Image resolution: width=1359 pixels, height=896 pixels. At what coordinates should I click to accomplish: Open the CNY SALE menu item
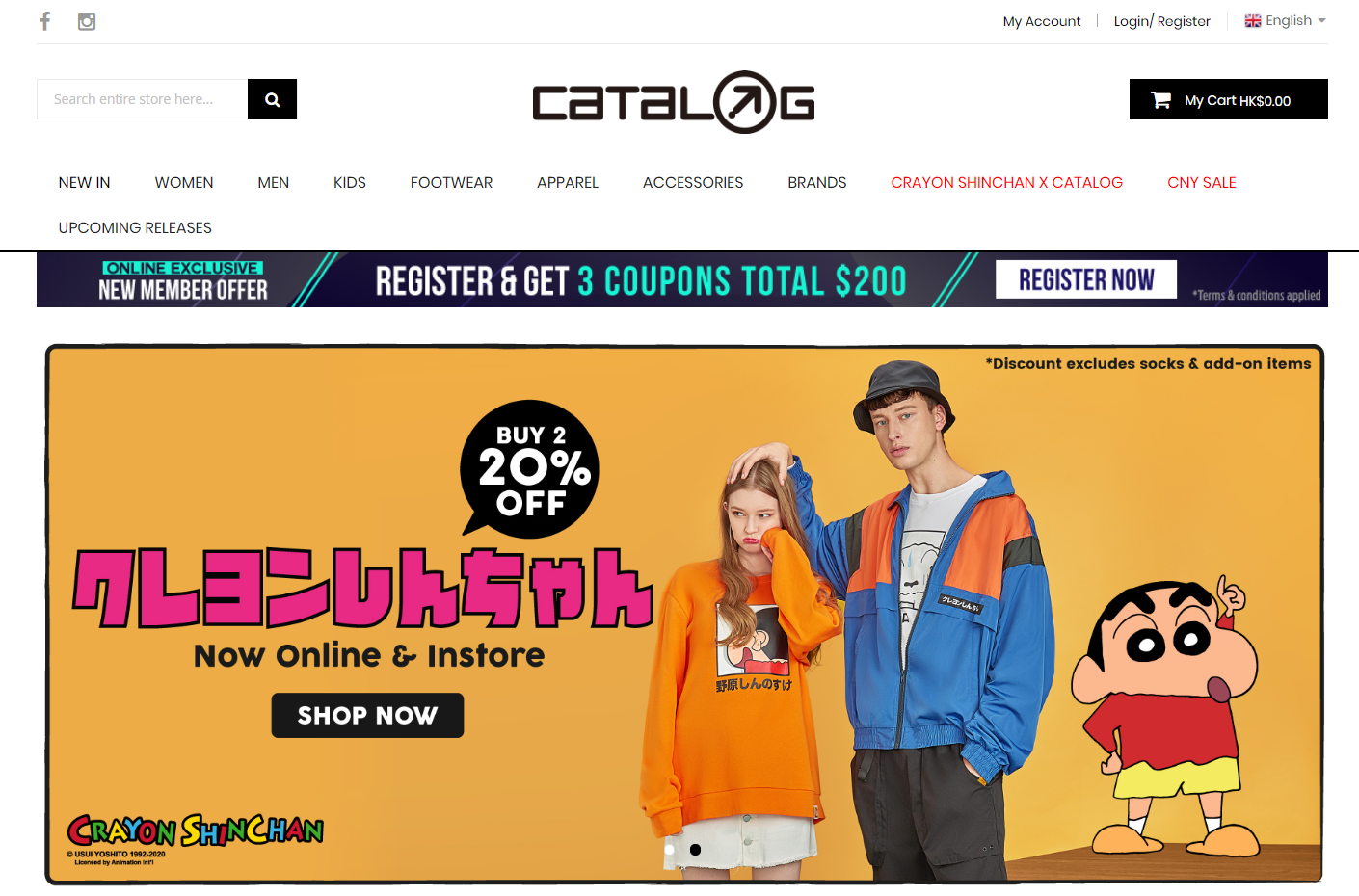(1202, 183)
